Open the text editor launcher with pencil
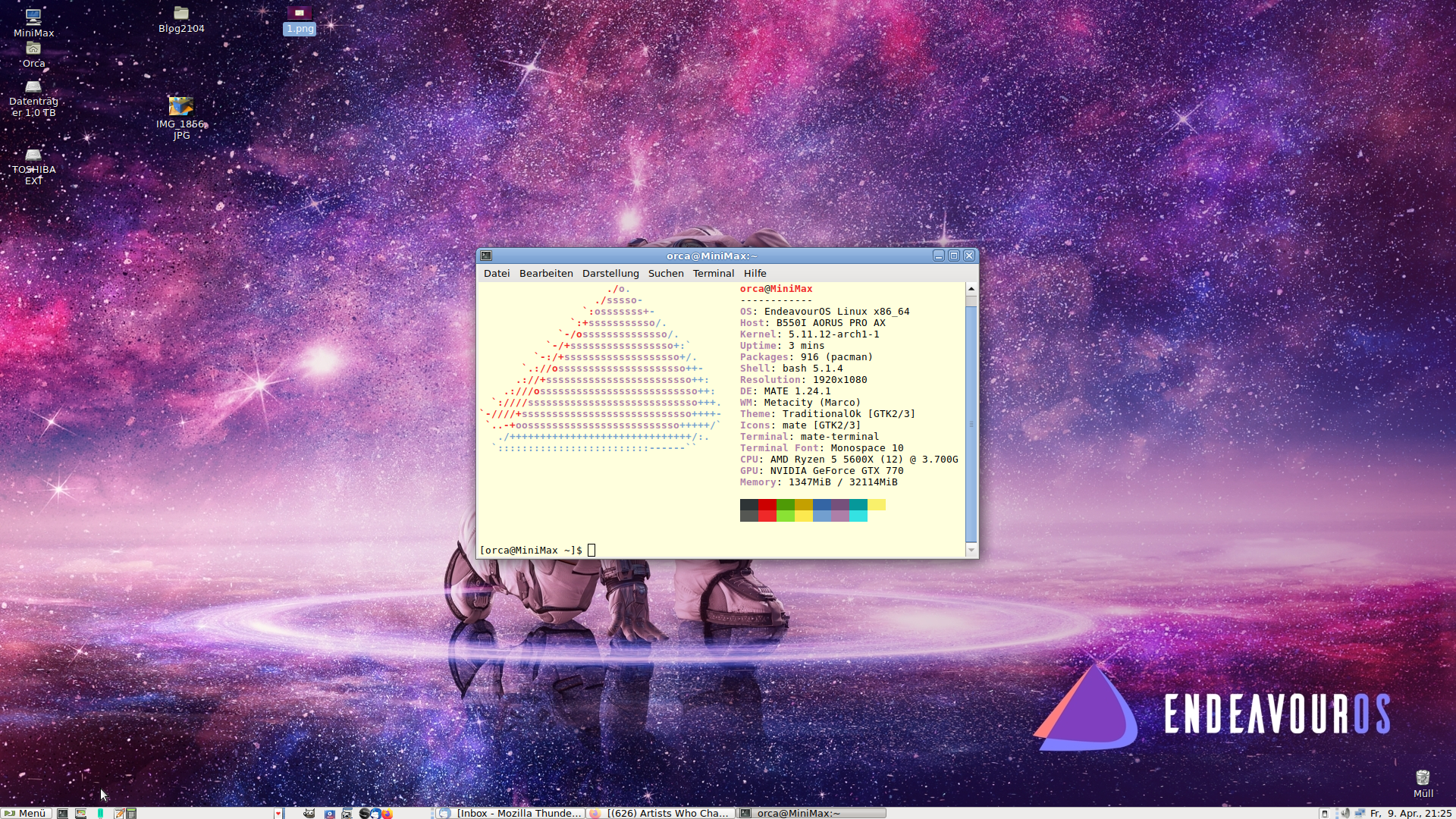1456x819 pixels. [119, 813]
